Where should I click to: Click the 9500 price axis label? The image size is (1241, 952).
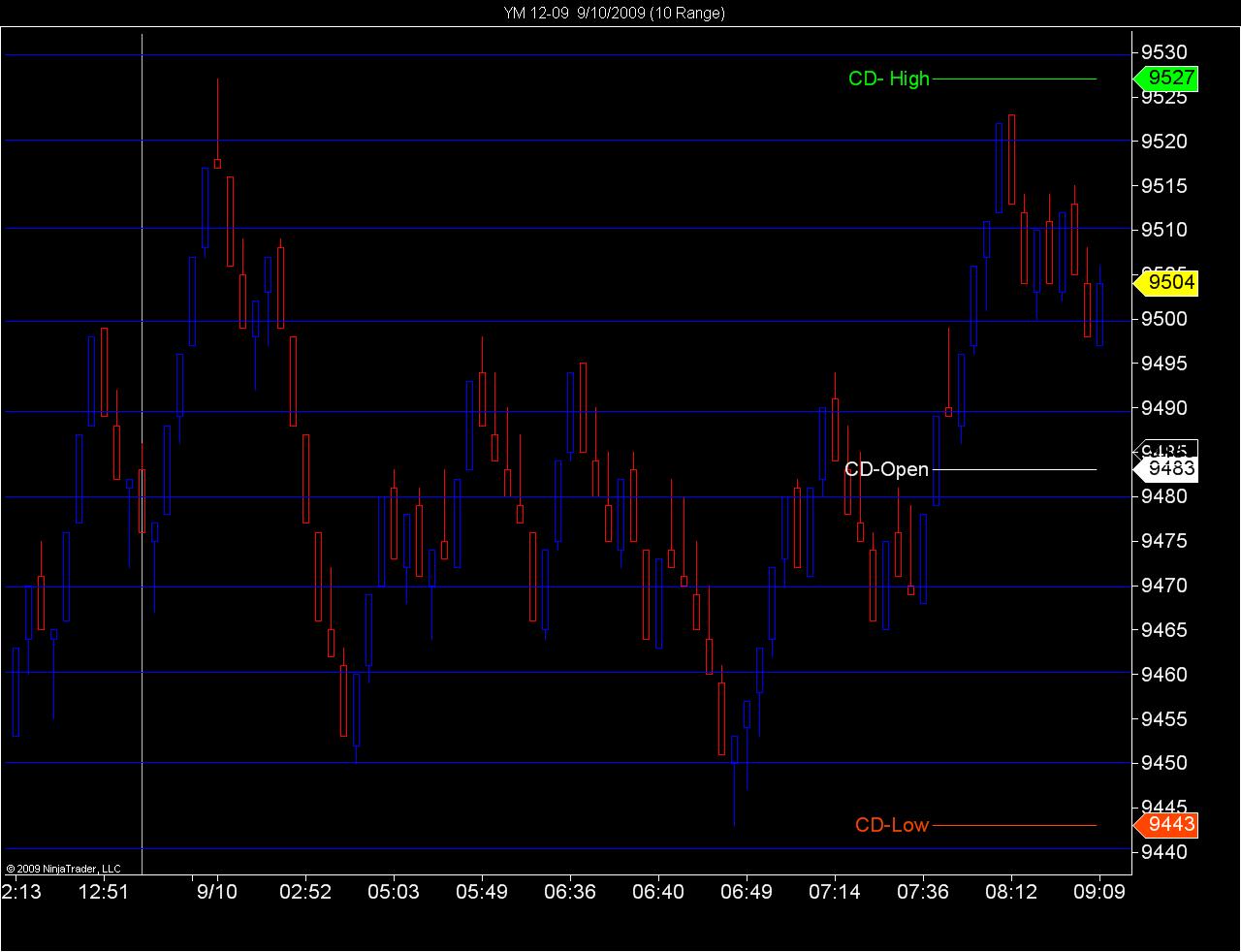click(x=1163, y=319)
